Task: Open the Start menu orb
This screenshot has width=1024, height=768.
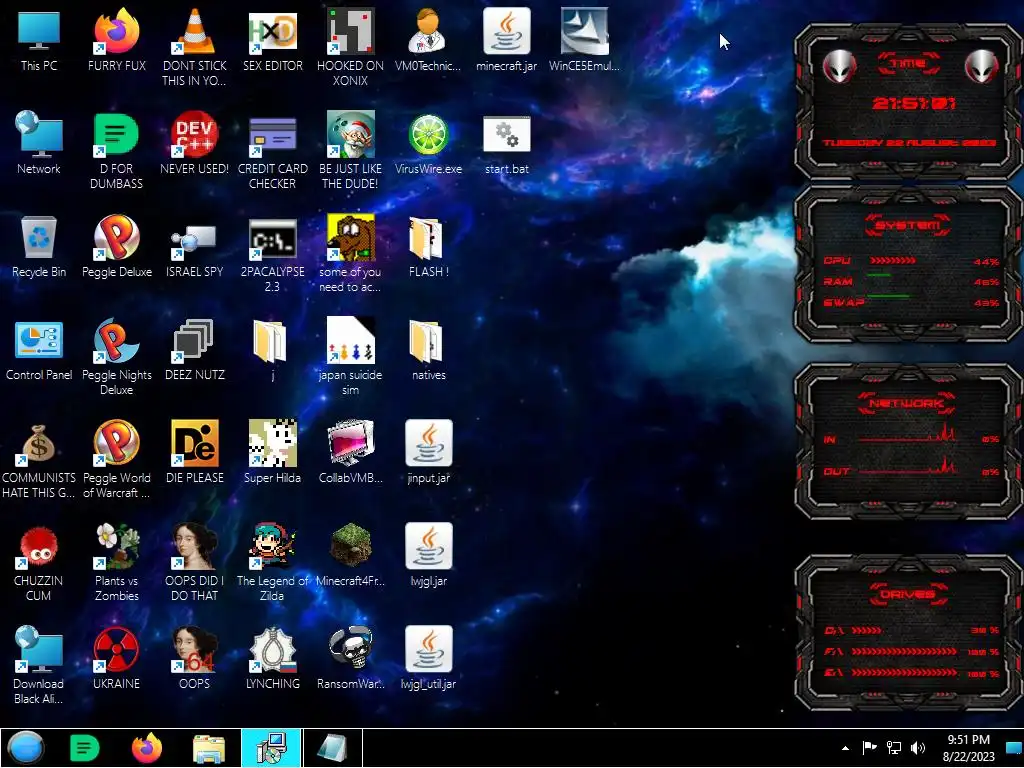Action: pyautogui.click(x=25, y=748)
